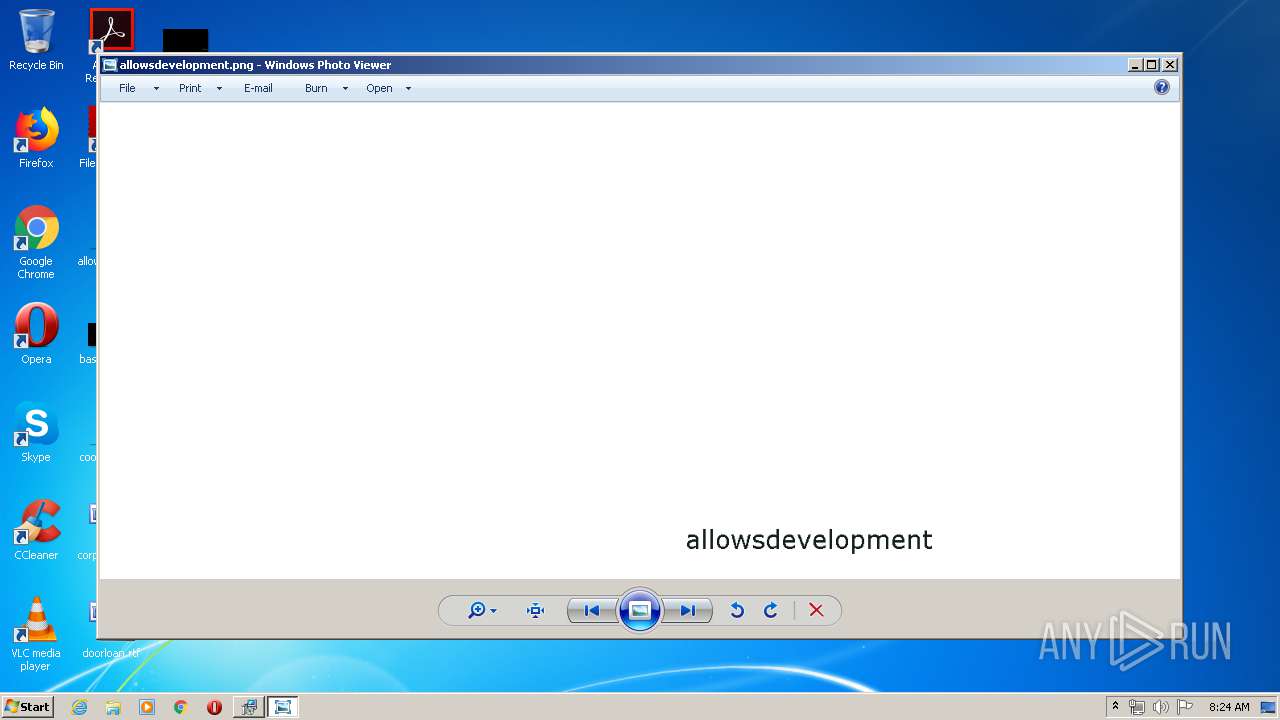Image resolution: width=1280 pixels, height=720 pixels.
Task: Open Photo Viewer help
Action: point(1162,87)
